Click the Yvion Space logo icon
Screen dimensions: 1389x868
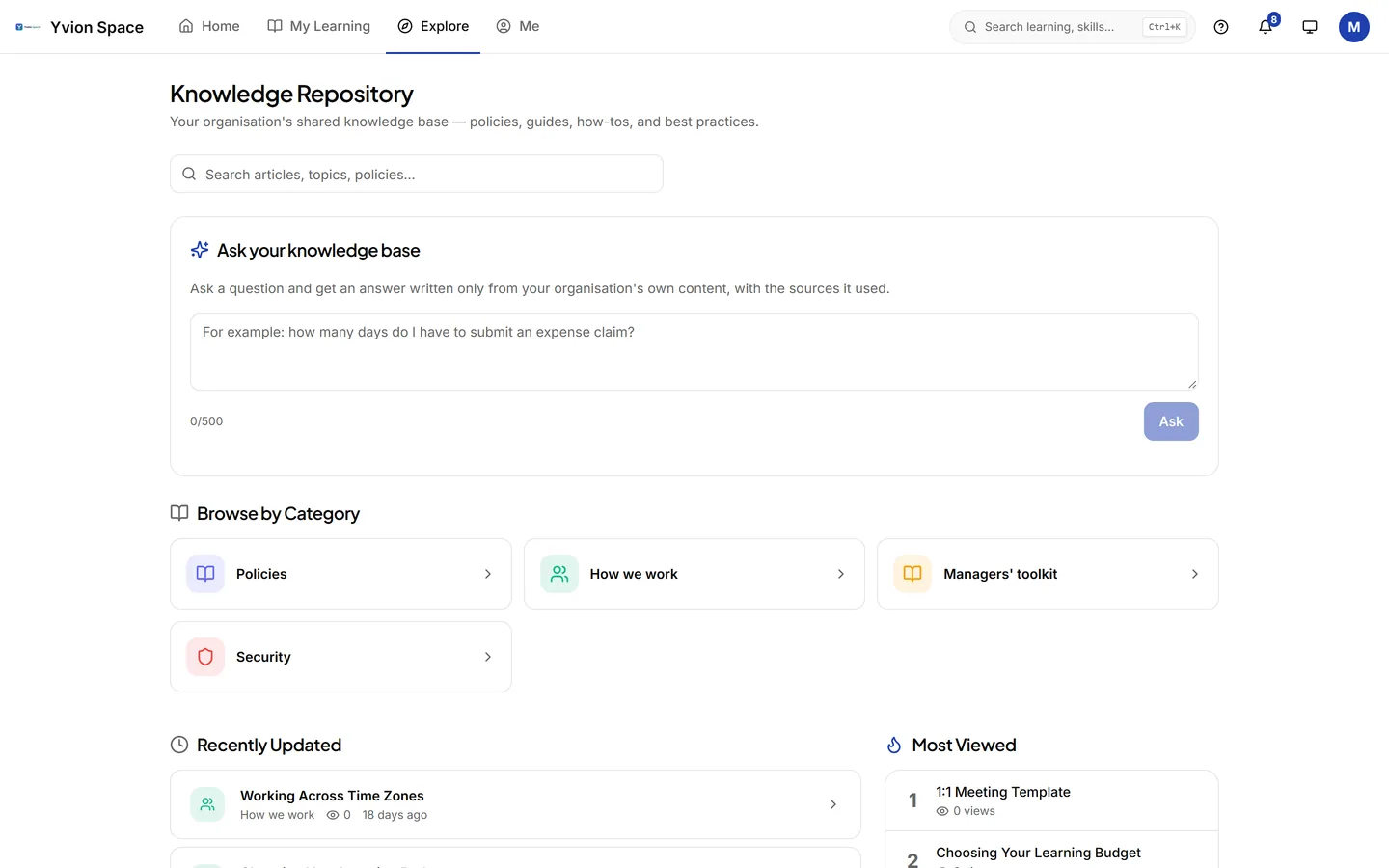pos(28,27)
